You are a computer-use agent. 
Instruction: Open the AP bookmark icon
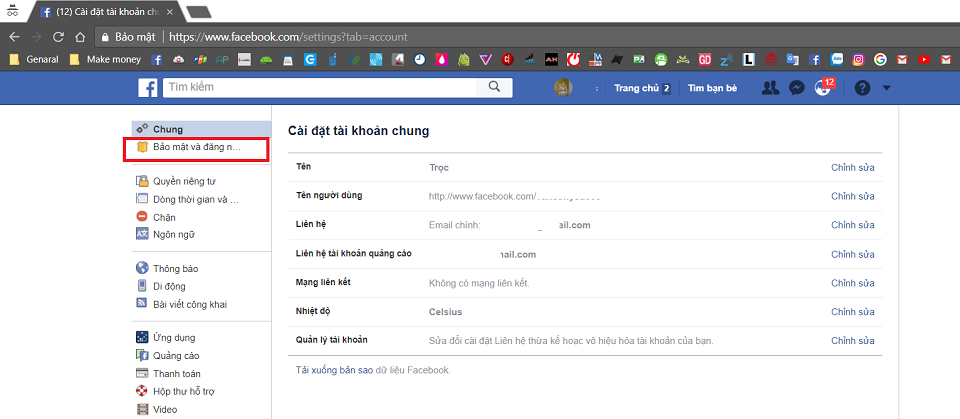(x=222, y=59)
